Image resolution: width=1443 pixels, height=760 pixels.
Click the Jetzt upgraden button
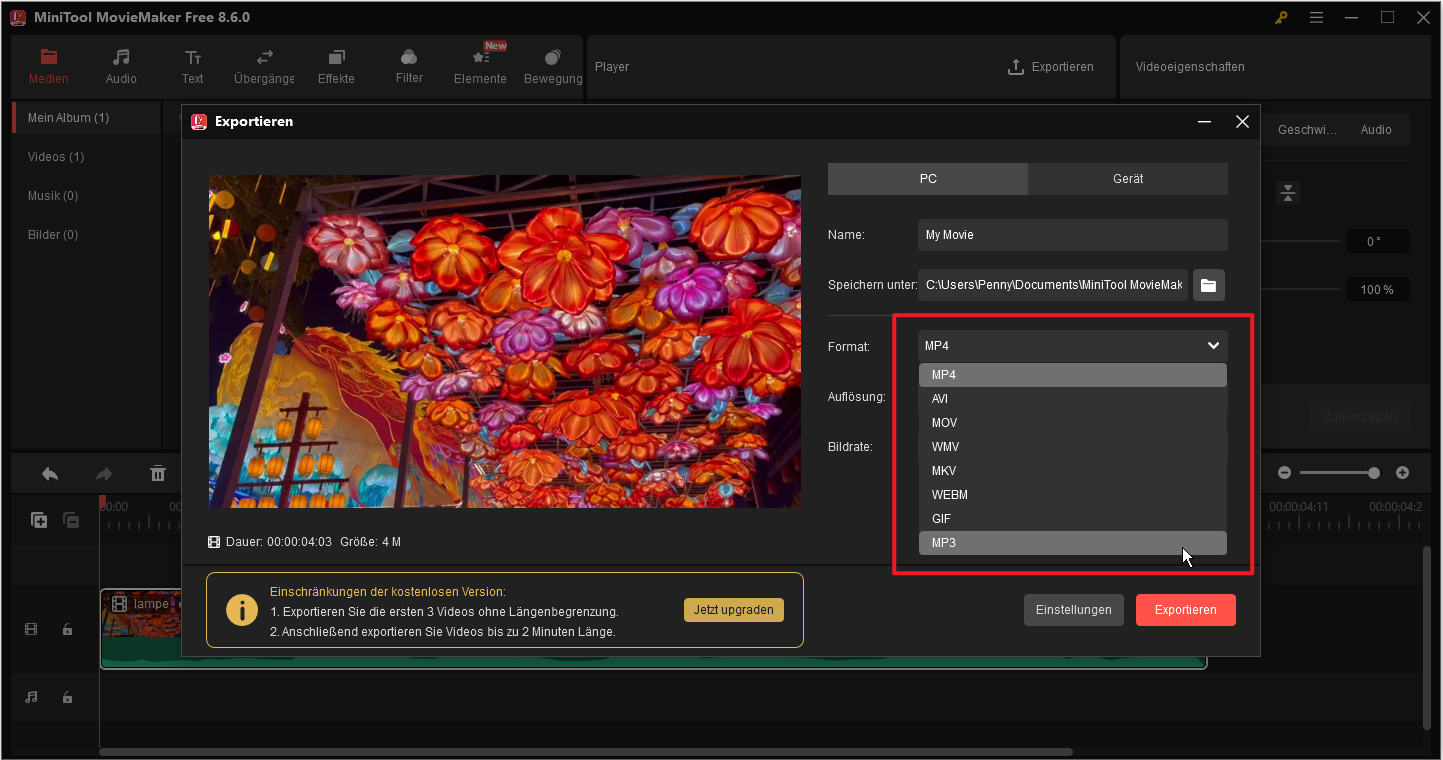click(x=733, y=609)
